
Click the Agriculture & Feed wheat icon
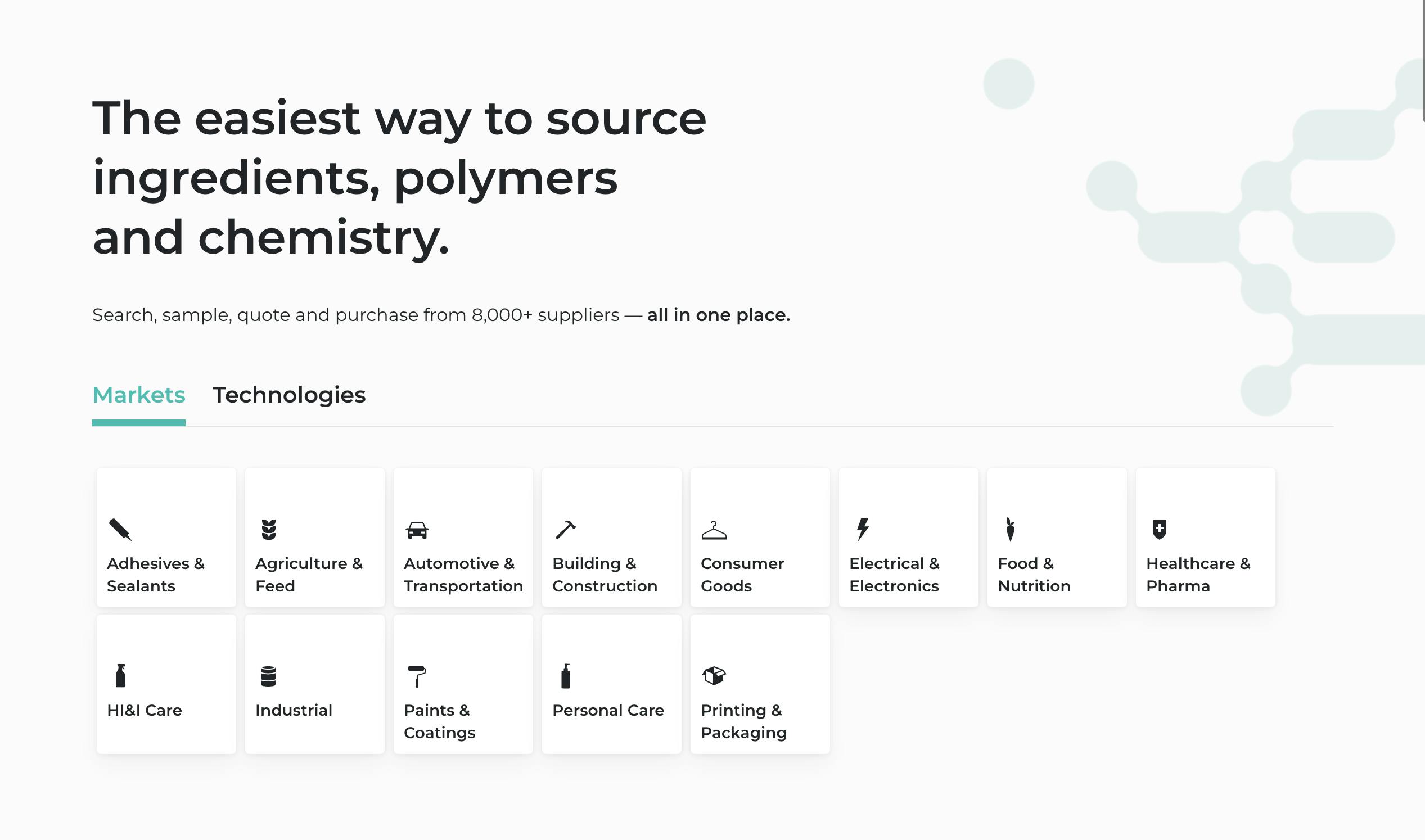tap(269, 530)
